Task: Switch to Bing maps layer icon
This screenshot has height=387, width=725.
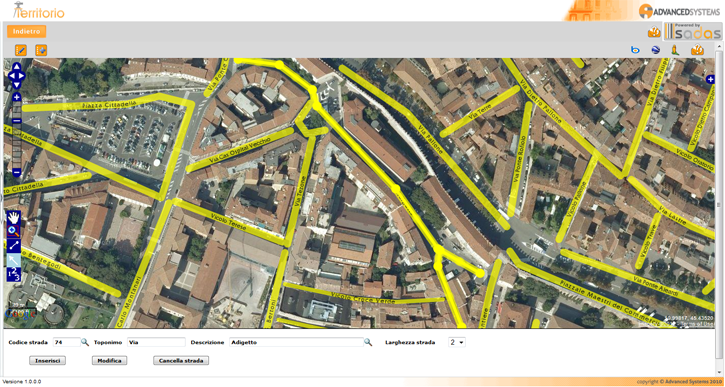Action: pyautogui.click(x=635, y=50)
